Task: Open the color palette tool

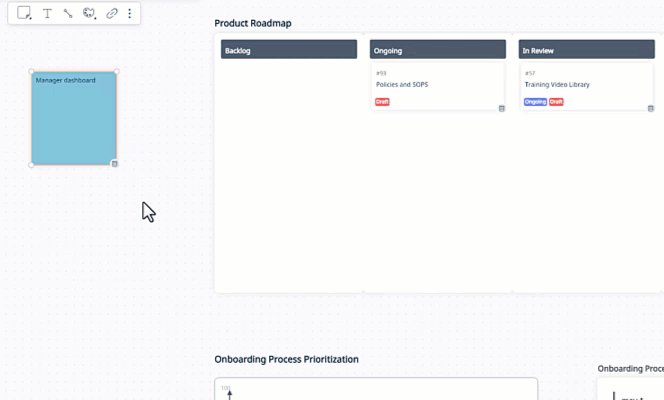Action: point(89,14)
